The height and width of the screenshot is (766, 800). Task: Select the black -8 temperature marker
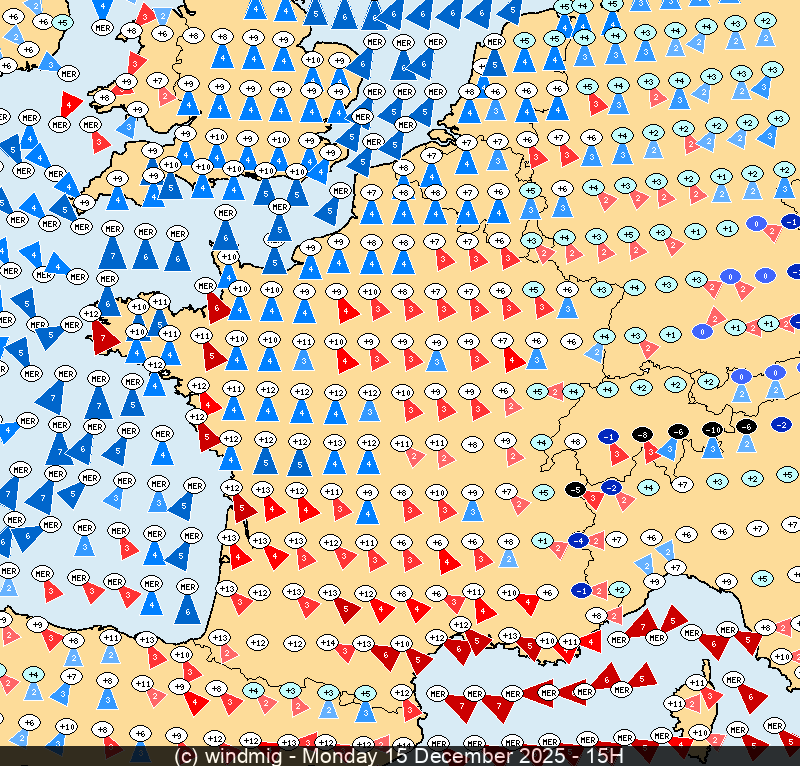[x=644, y=434]
